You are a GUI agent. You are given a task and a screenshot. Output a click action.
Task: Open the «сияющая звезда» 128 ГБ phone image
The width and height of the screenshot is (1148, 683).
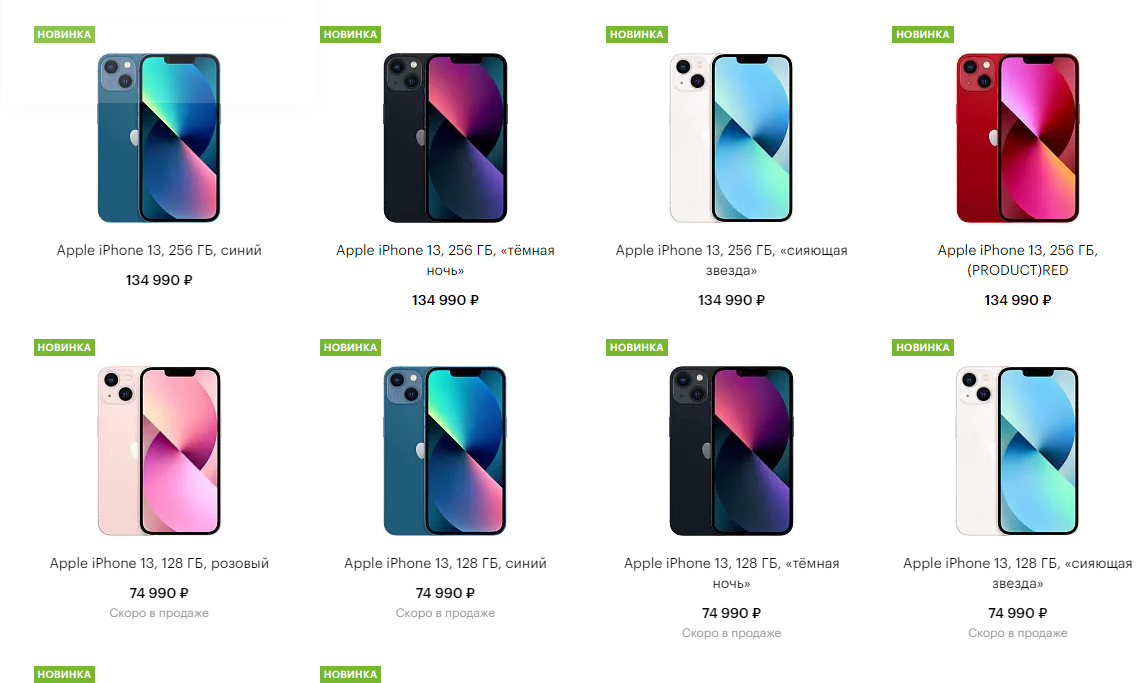(1017, 450)
